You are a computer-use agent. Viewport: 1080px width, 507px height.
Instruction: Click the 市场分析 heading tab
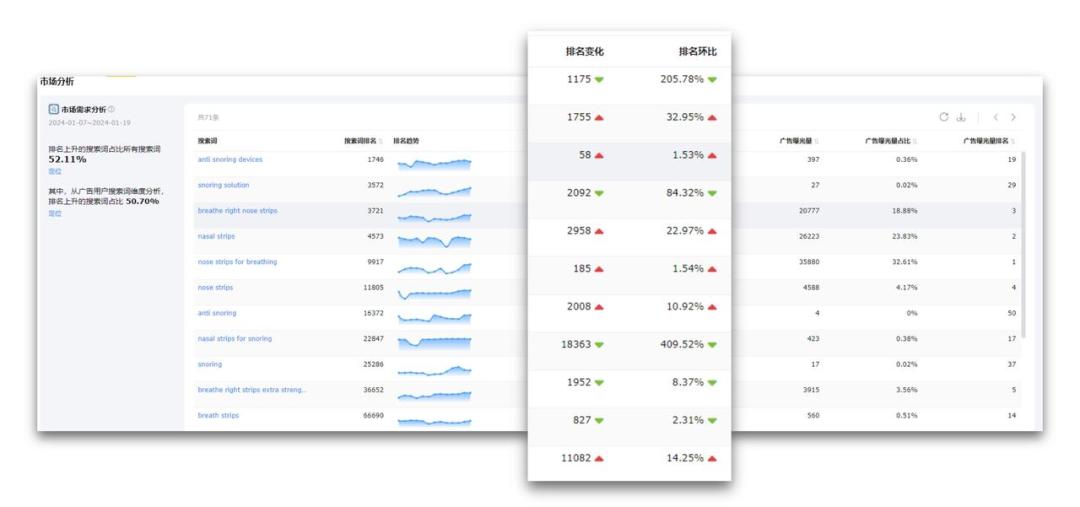[56, 82]
